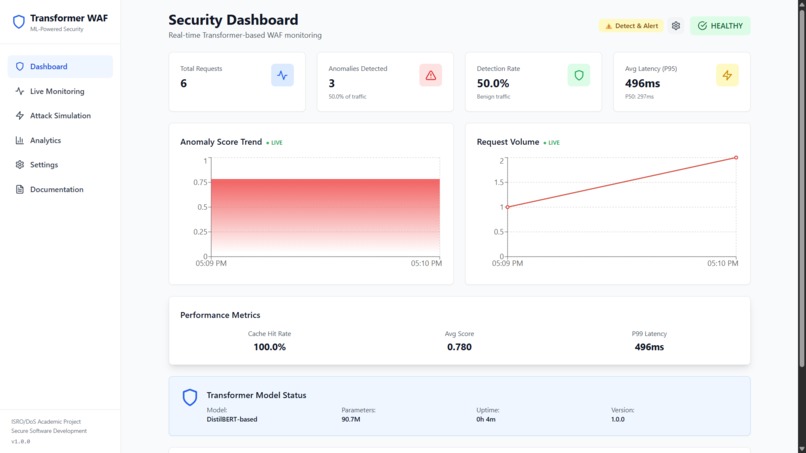Click the Live Monitoring pulse icon
This screenshot has width=806, height=453.
click(x=20, y=91)
